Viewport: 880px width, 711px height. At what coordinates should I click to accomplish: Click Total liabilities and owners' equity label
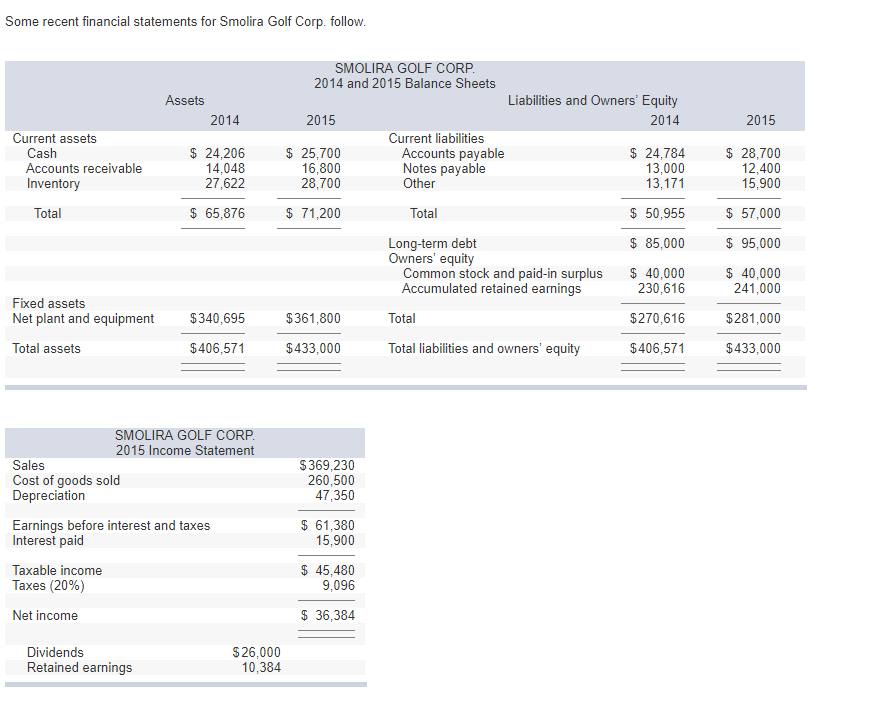click(x=486, y=348)
